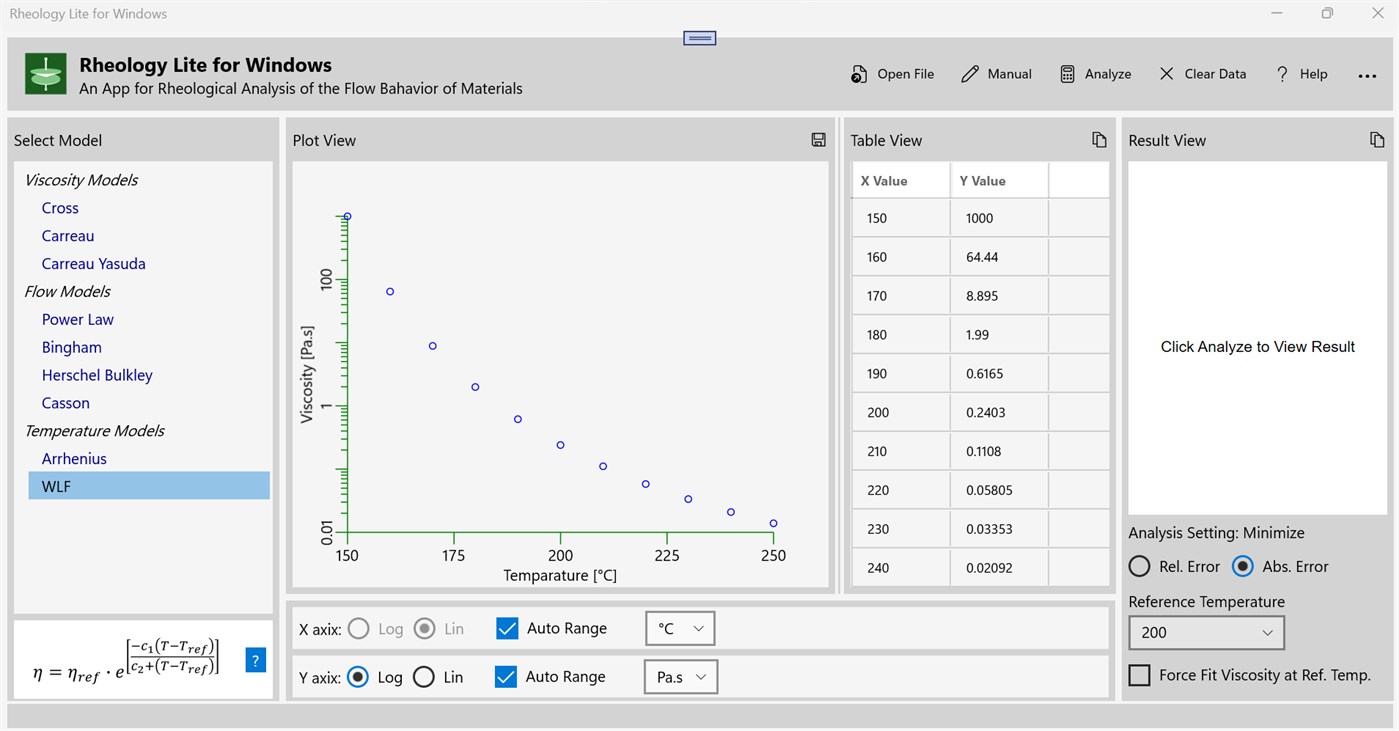Select the Carreau Yasuda viscosity model
Screen dimensions: 1399x731
(x=93, y=263)
